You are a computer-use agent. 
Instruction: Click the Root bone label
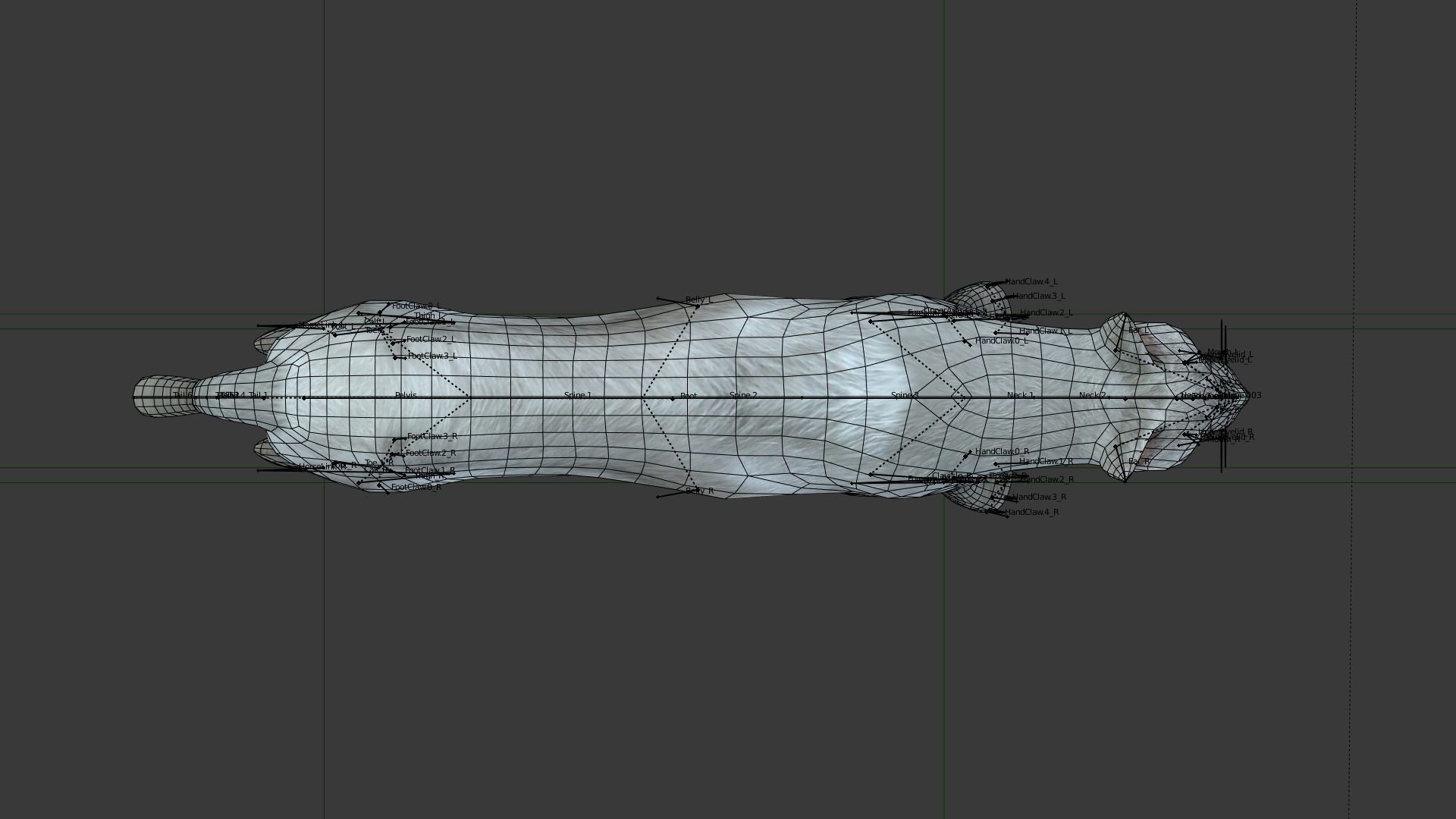[689, 395]
